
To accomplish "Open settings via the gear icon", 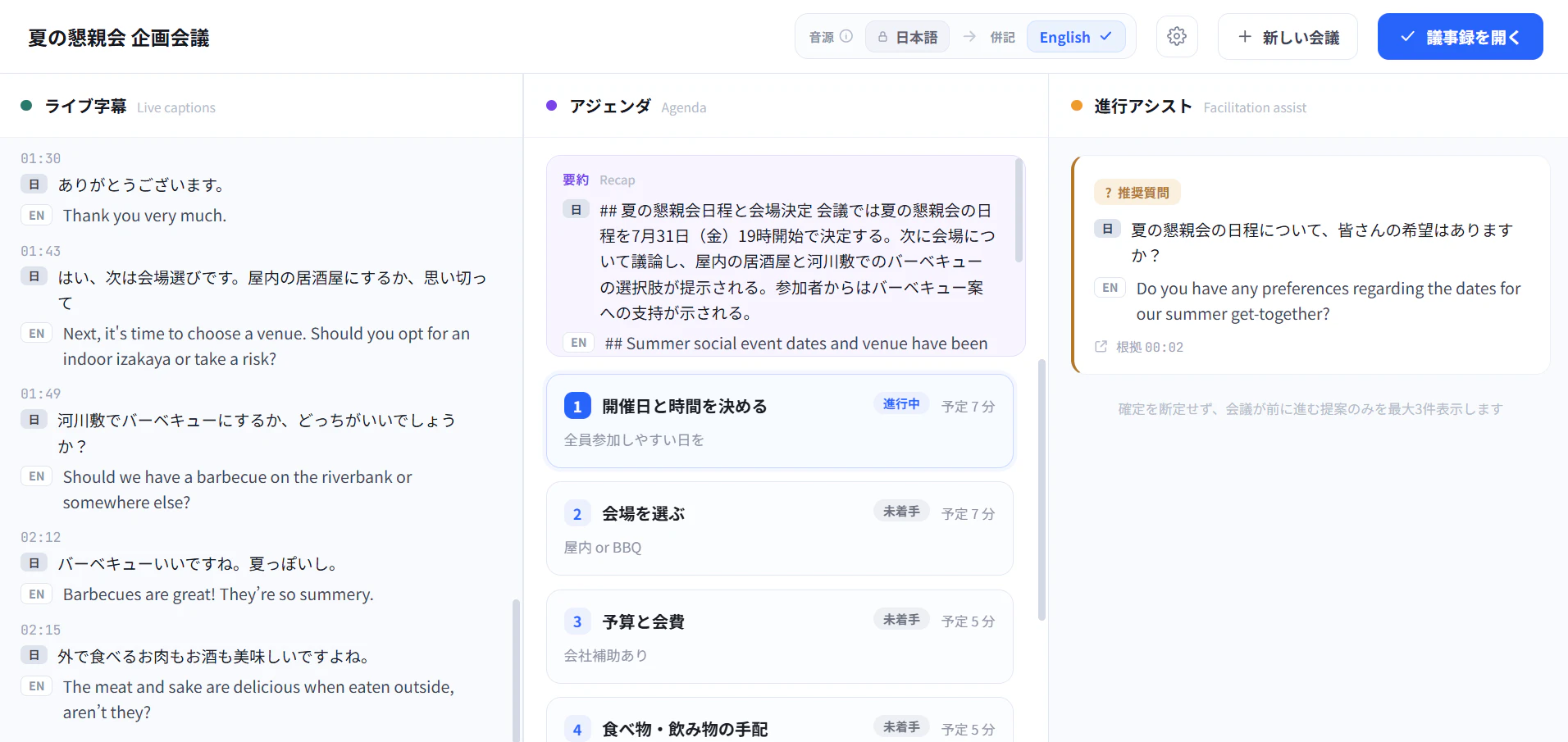I will coord(1177,36).
